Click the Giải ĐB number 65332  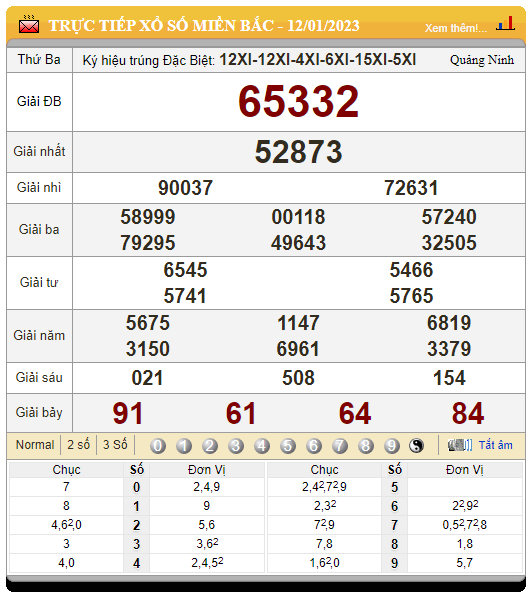point(299,101)
